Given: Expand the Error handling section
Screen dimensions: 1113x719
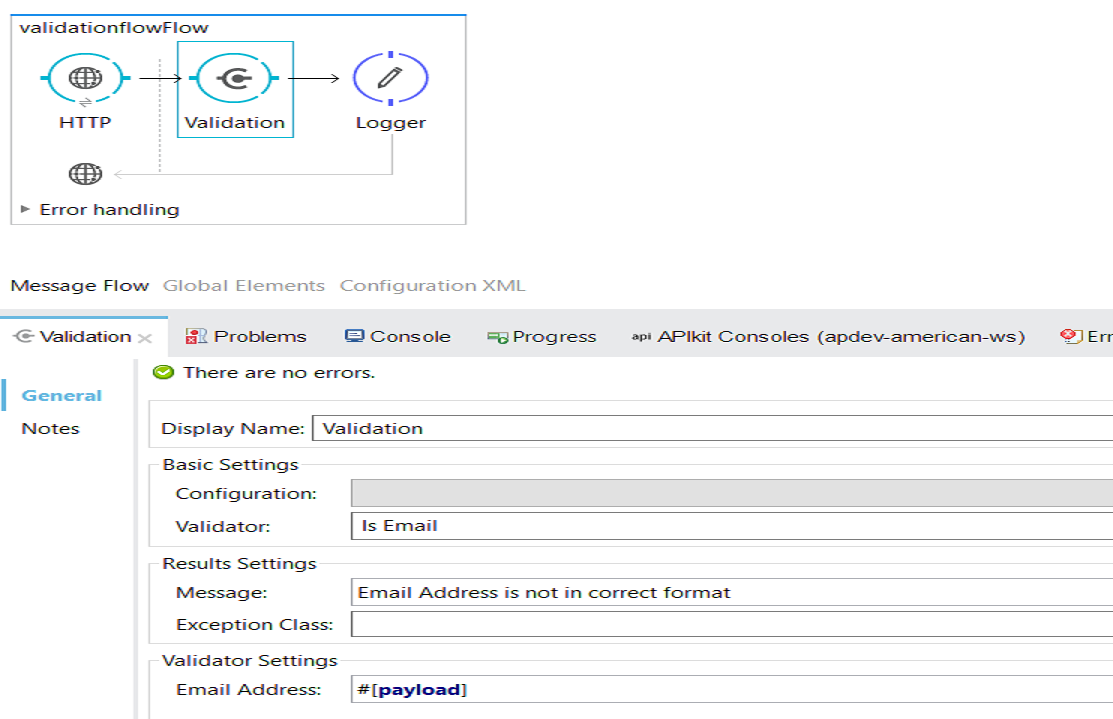Looking at the screenshot, I should [27, 210].
